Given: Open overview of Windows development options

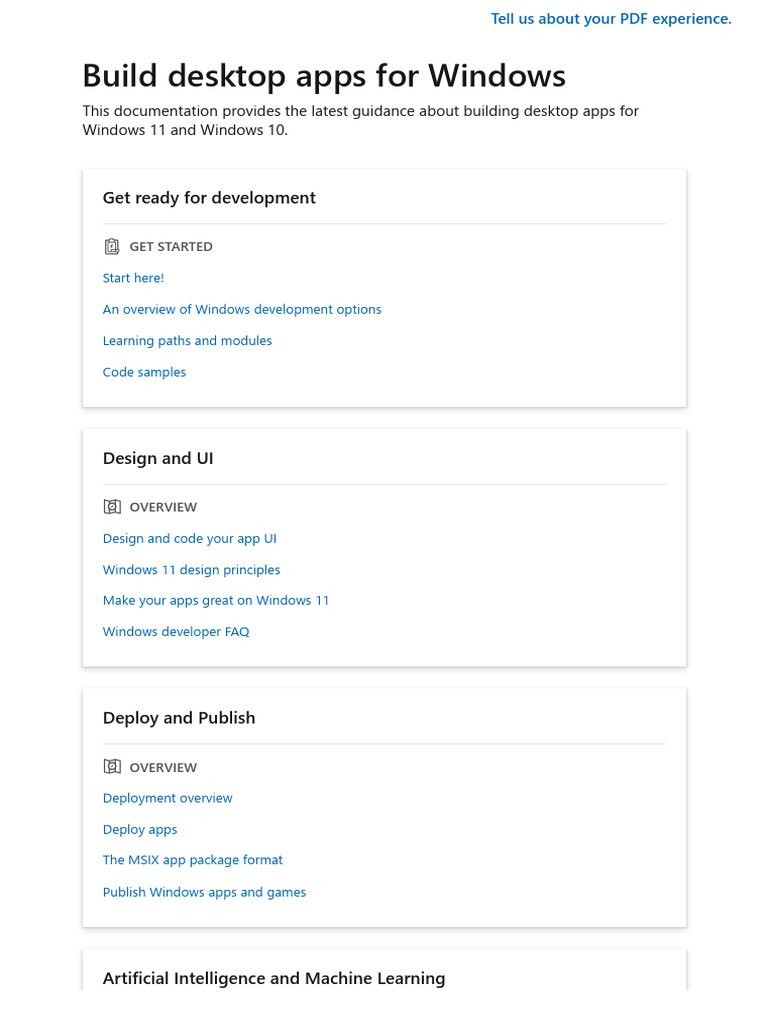Looking at the screenshot, I should pyautogui.click(x=242, y=310).
